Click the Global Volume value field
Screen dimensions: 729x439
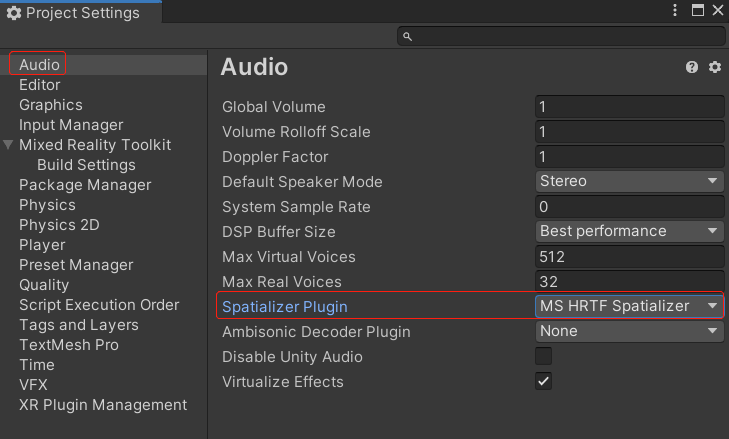(629, 107)
